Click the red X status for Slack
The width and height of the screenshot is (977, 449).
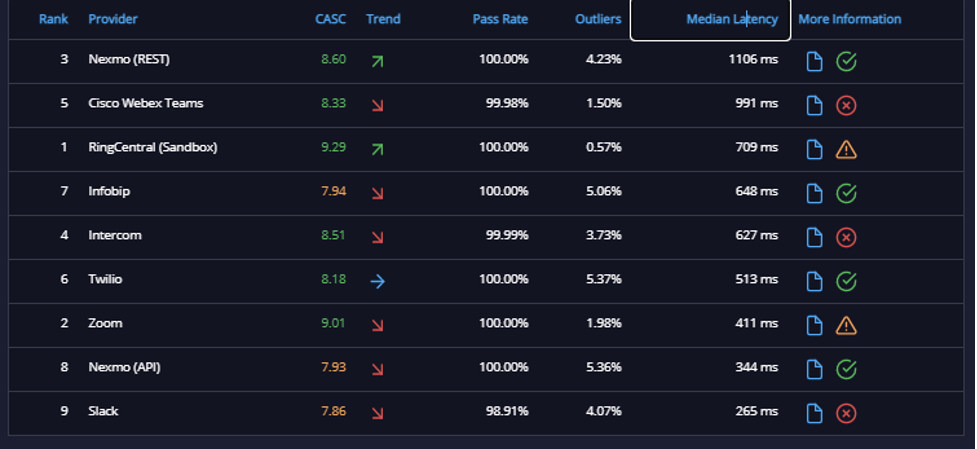coord(846,414)
